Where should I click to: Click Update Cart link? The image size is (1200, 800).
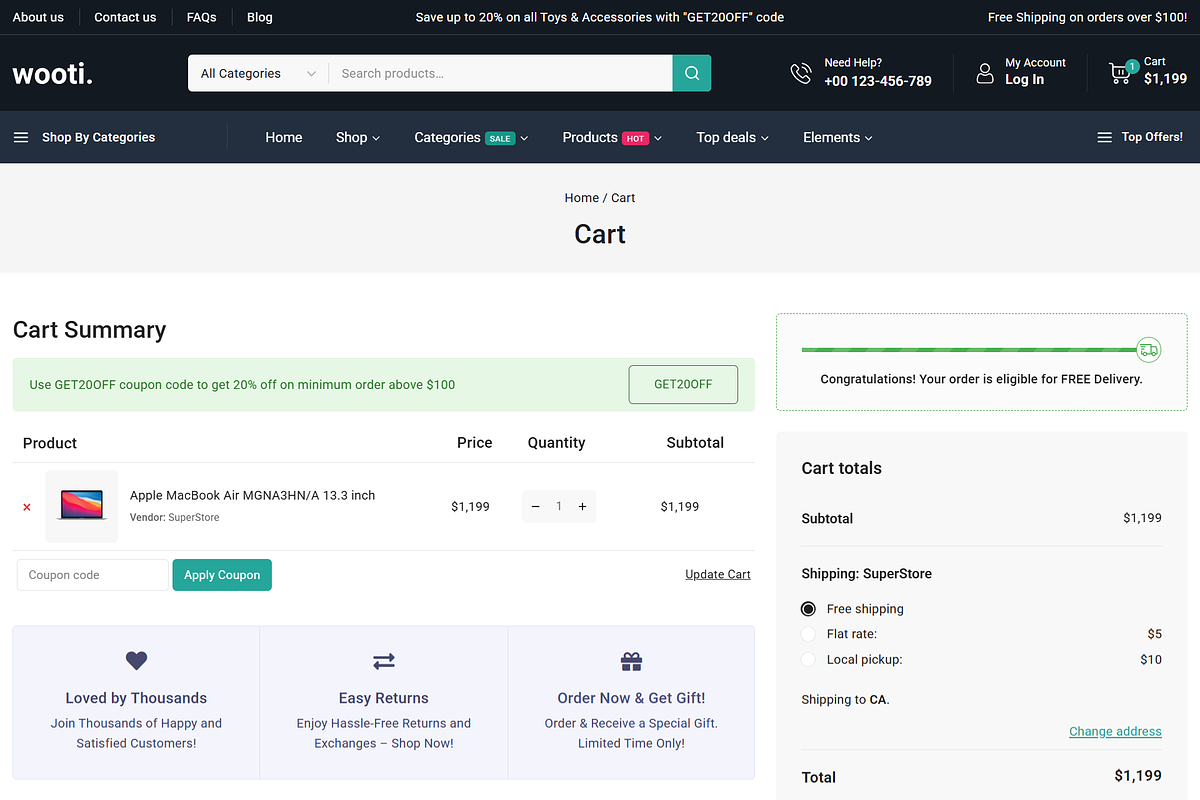(718, 574)
